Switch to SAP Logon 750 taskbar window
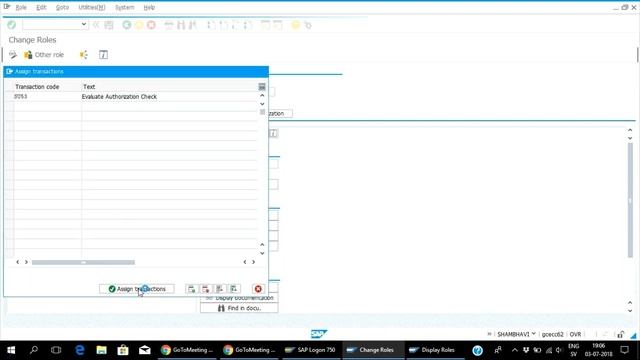The width and height of the screenshot is (640, 360). [x=311, y=350]
